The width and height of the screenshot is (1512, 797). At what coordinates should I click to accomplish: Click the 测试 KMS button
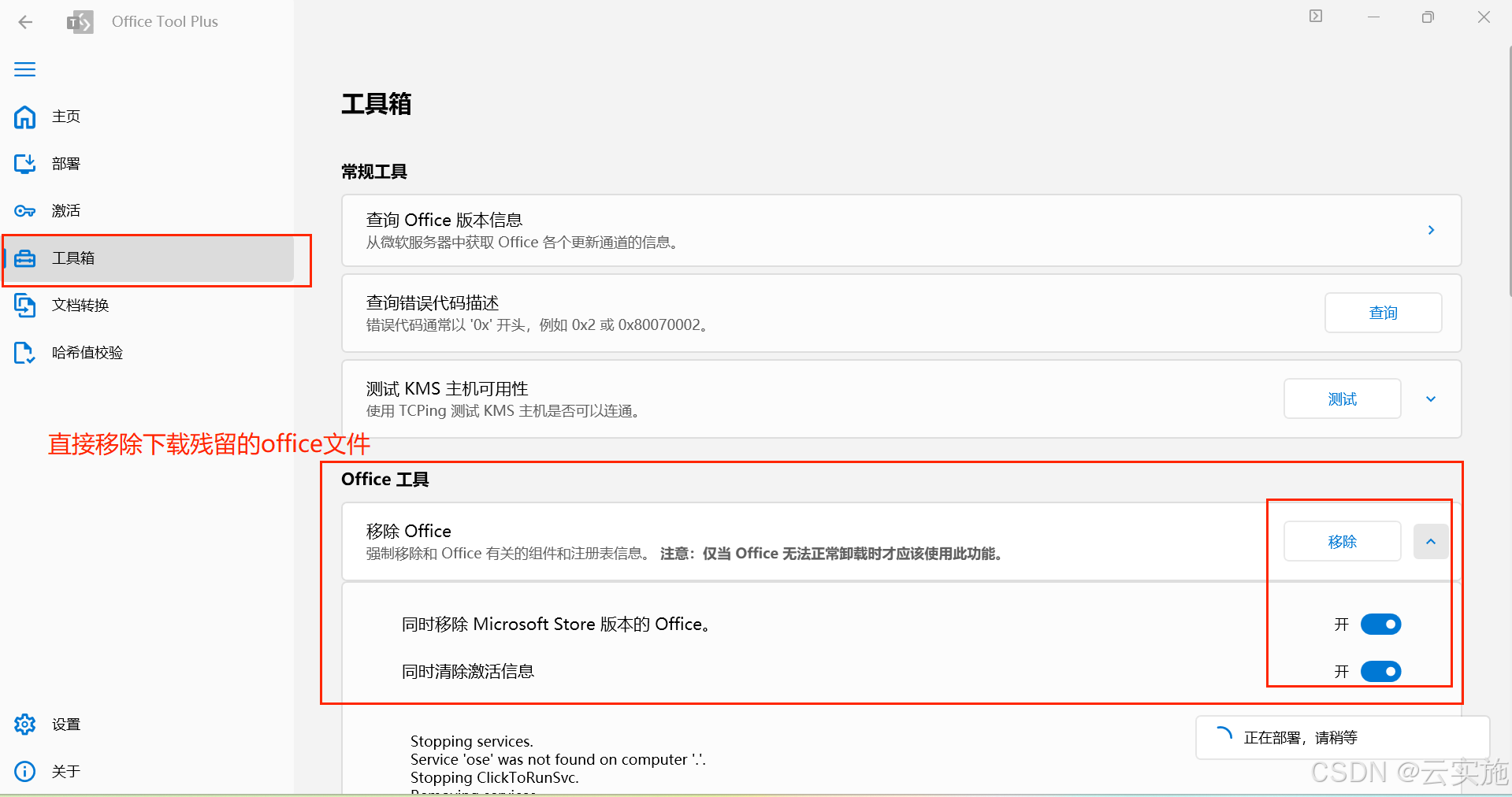(1342, 399)
